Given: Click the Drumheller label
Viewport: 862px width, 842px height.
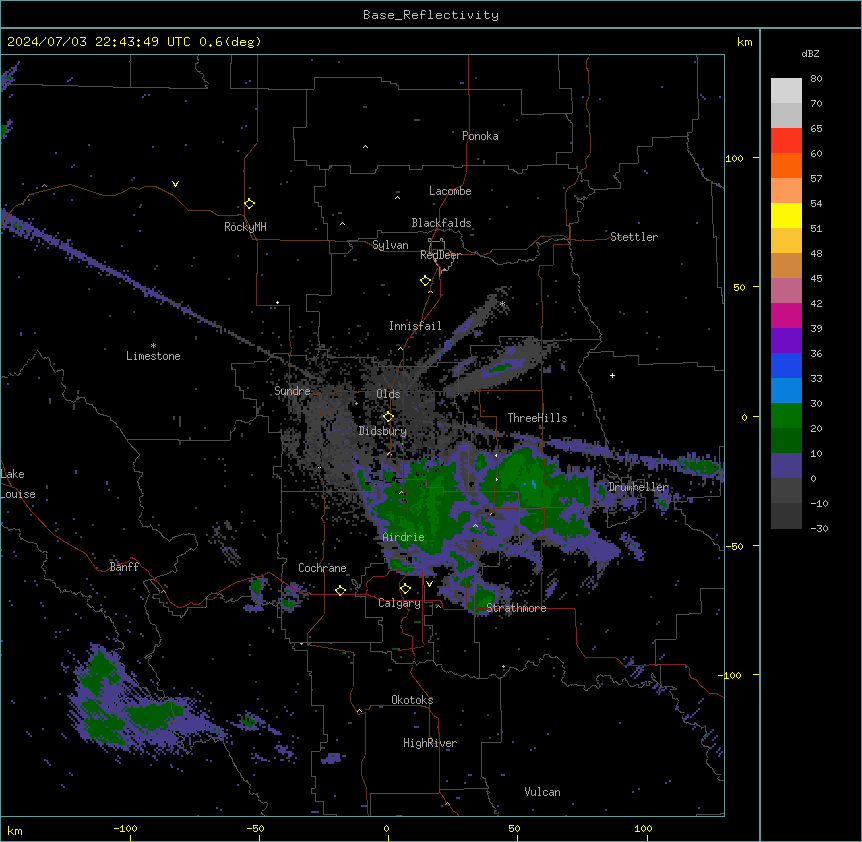Looking at the screenshot, I should 639,487.
